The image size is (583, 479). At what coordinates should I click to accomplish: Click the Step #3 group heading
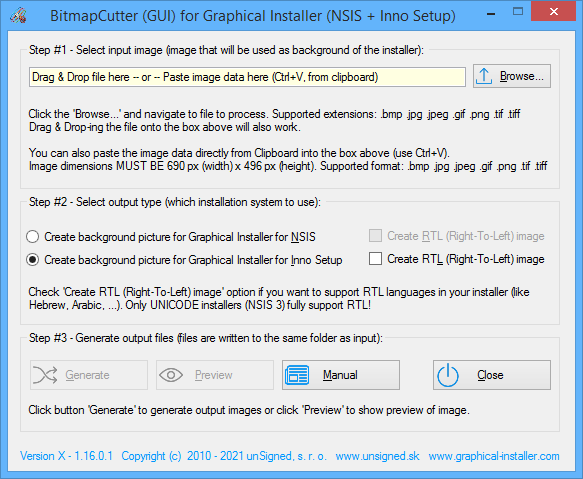(x=206, y=338)
